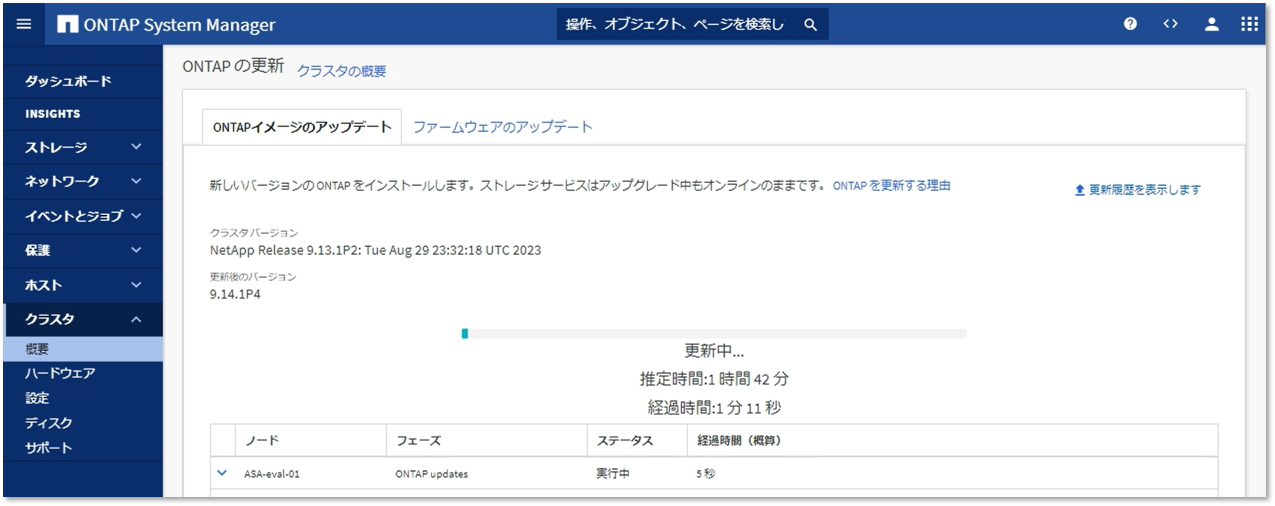Click the 推定時間:1 時間 42 分 text
Screen dimensions: 1275x506
[714, 379]
